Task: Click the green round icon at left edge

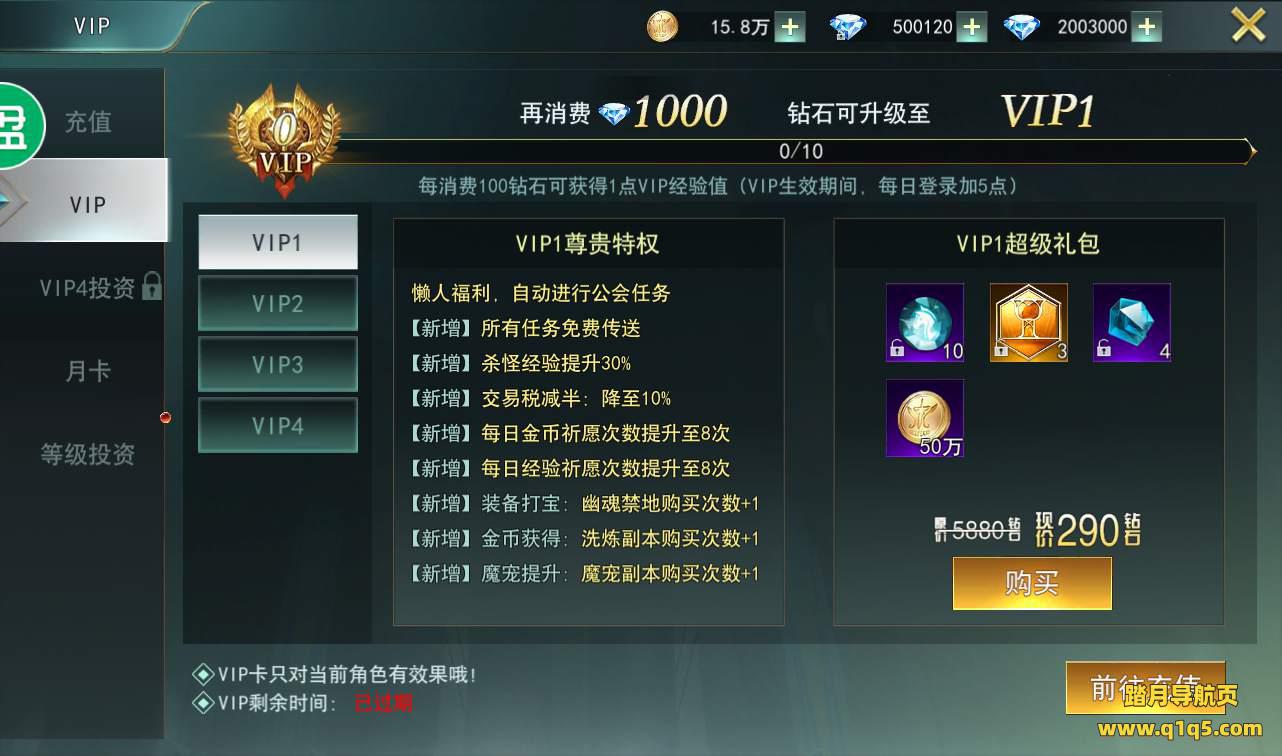Action: [x=18, y=126]
